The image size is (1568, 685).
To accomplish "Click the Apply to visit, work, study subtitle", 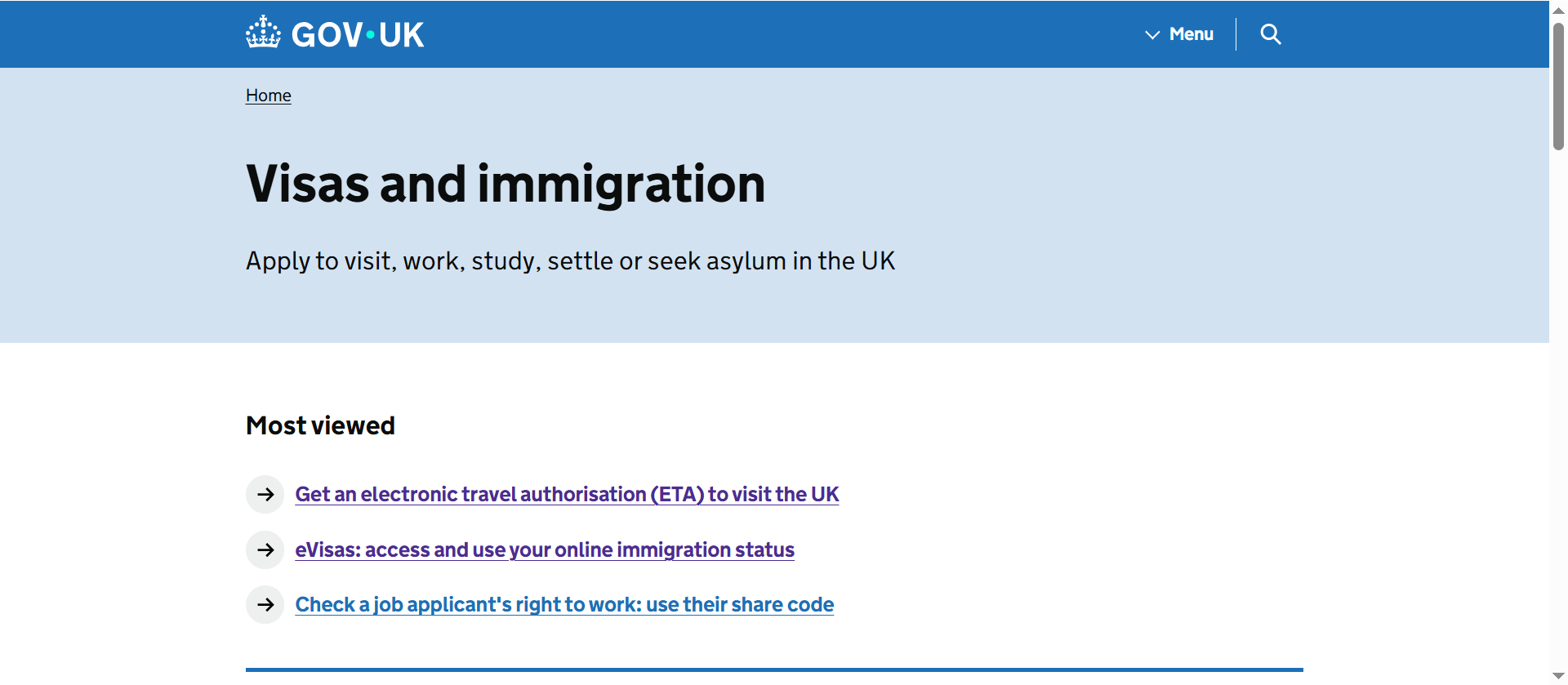I will pyautogui.click(x=570, y=261).
